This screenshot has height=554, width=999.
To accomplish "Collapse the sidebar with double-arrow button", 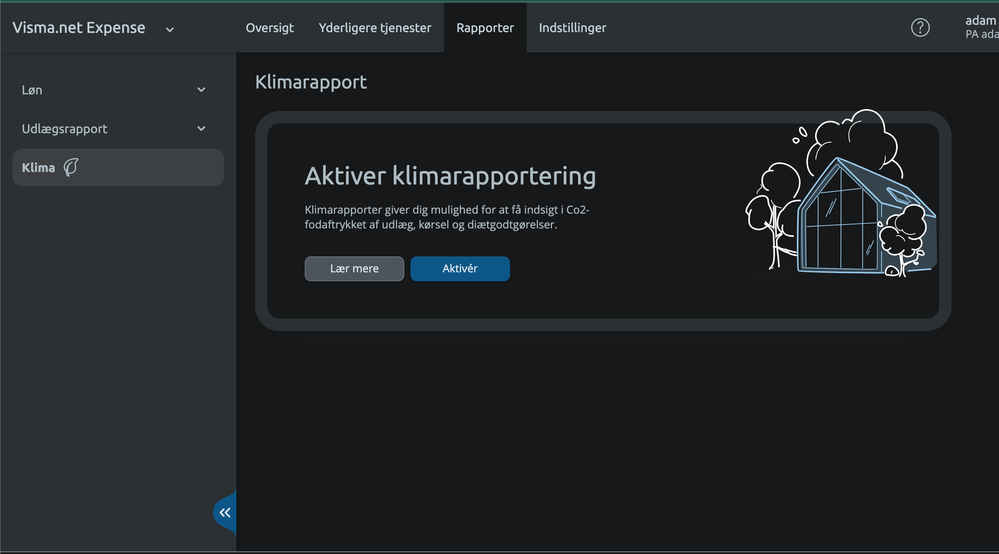I will click(225, 513).
